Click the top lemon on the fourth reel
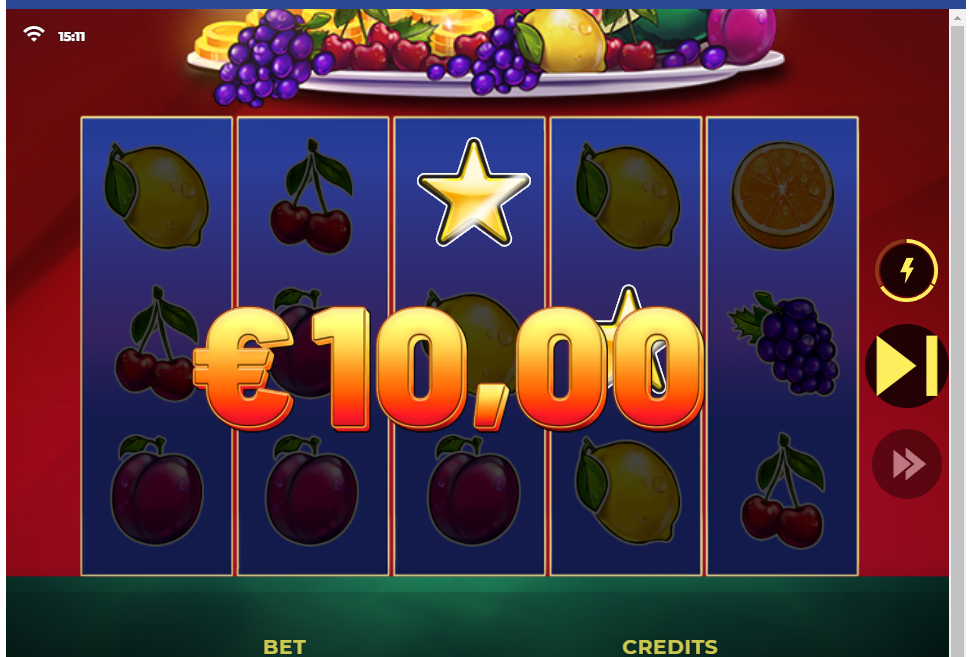The width and height of the screenshot is (969, 657). [628, 196]
